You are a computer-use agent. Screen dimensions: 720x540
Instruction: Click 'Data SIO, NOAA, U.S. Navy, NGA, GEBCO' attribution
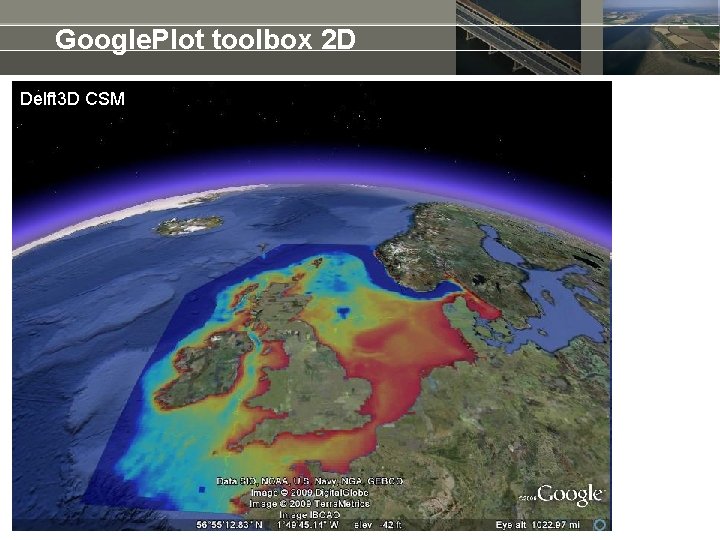point(309,481)
